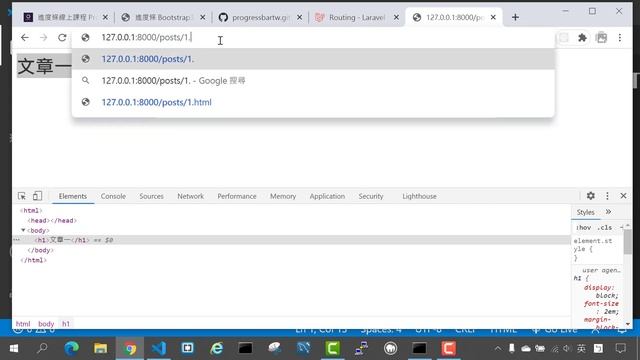Open the green Camtasia taskbar icon
This screenshot has width=640, height=360.
click(332, 348)
